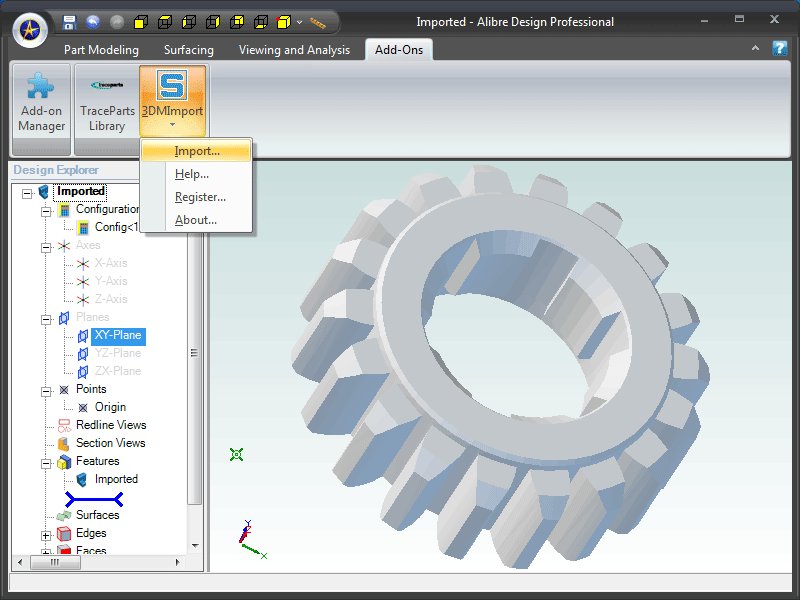Screen dimensions: 800x600
Task: Collapse the Planes node in Design Explorer
Action: point(46,318)
